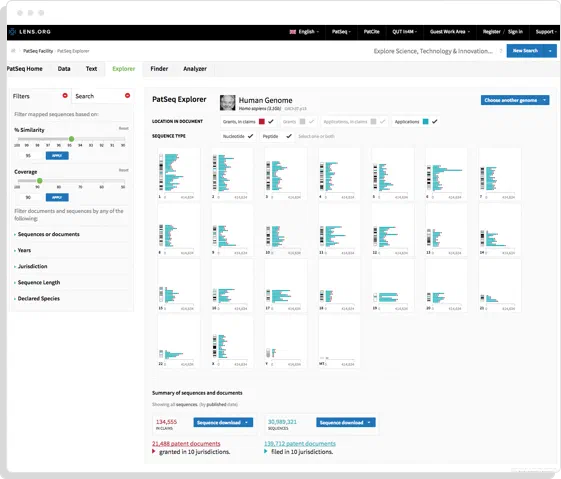561x479 pixels.
Task: Click the Lens.org logo icon
Action: coord(13,31)
